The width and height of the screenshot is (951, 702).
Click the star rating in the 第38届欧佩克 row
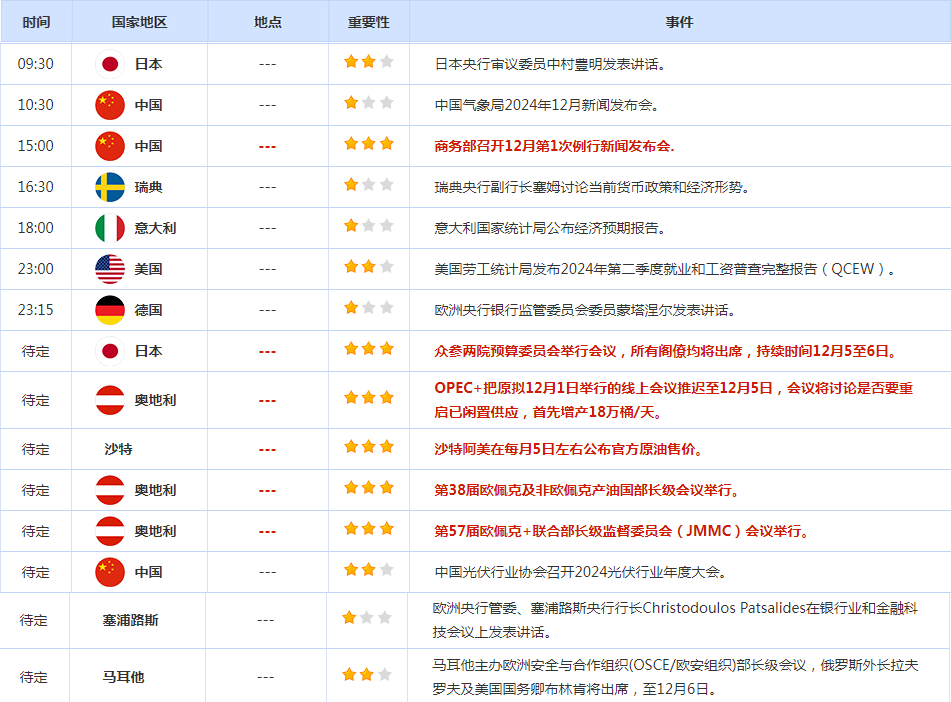369,488
